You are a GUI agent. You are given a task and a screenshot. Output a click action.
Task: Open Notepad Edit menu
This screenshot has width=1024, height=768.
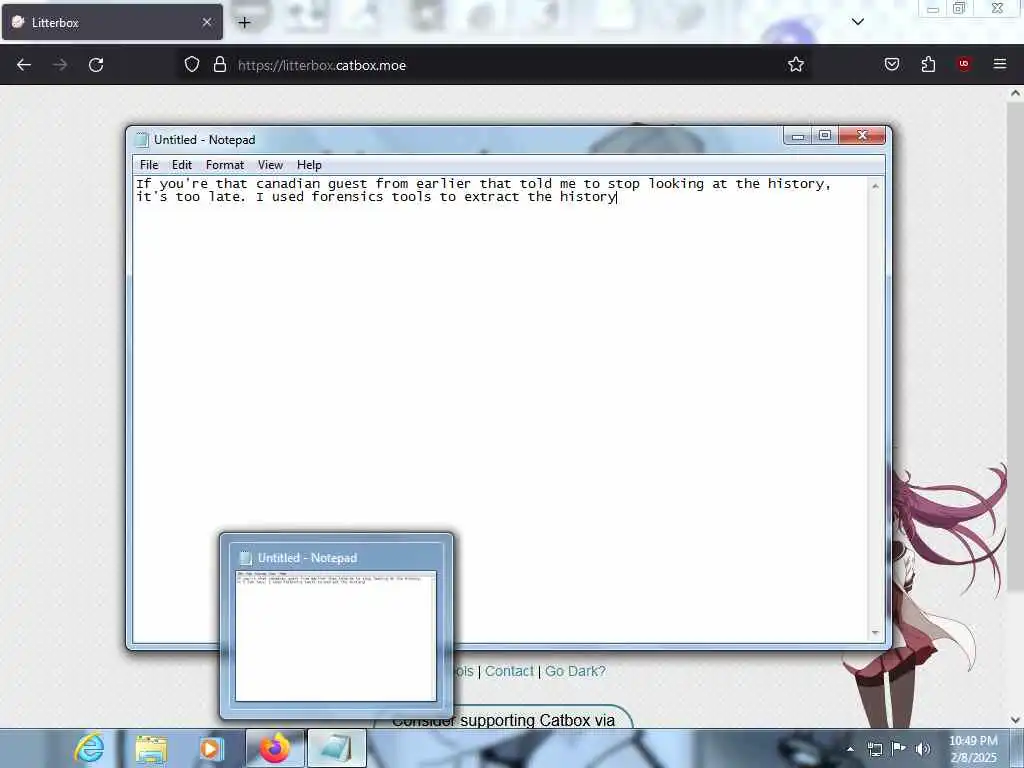coord(182,165)
